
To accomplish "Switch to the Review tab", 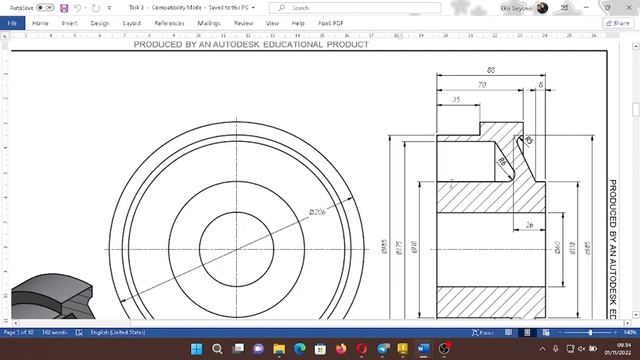I will point(243,23).
